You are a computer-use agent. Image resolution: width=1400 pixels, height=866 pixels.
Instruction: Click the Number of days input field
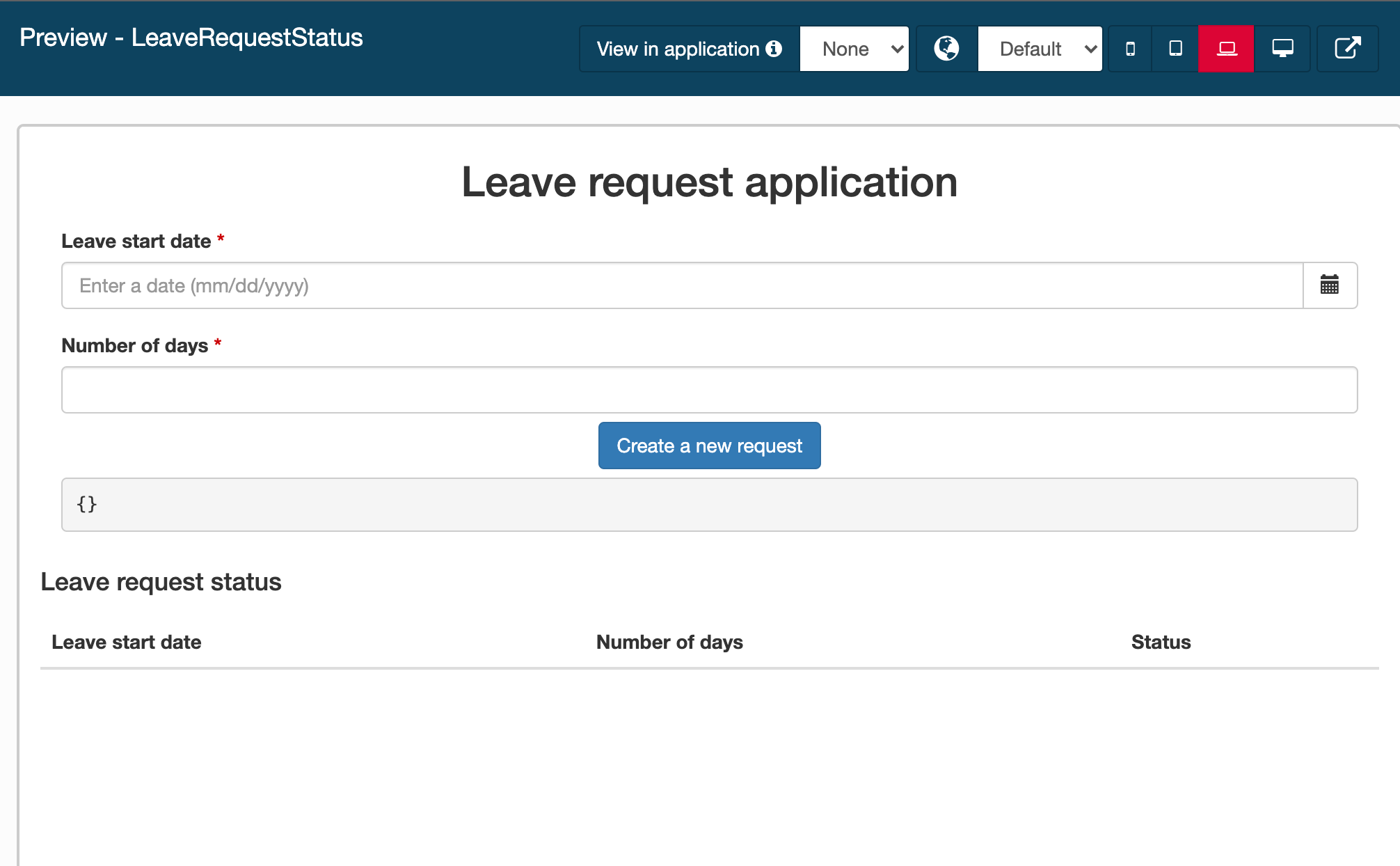click(x=709, y=389)
